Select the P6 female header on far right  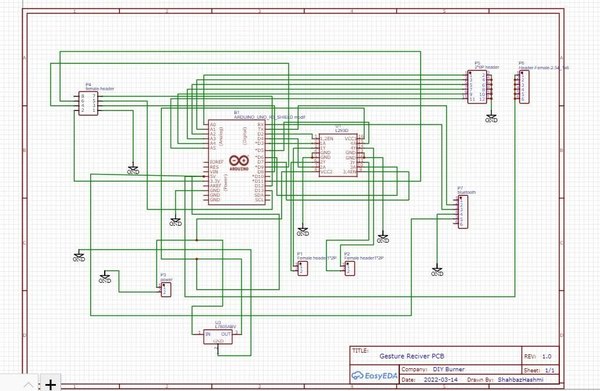[x=524, y=87]
